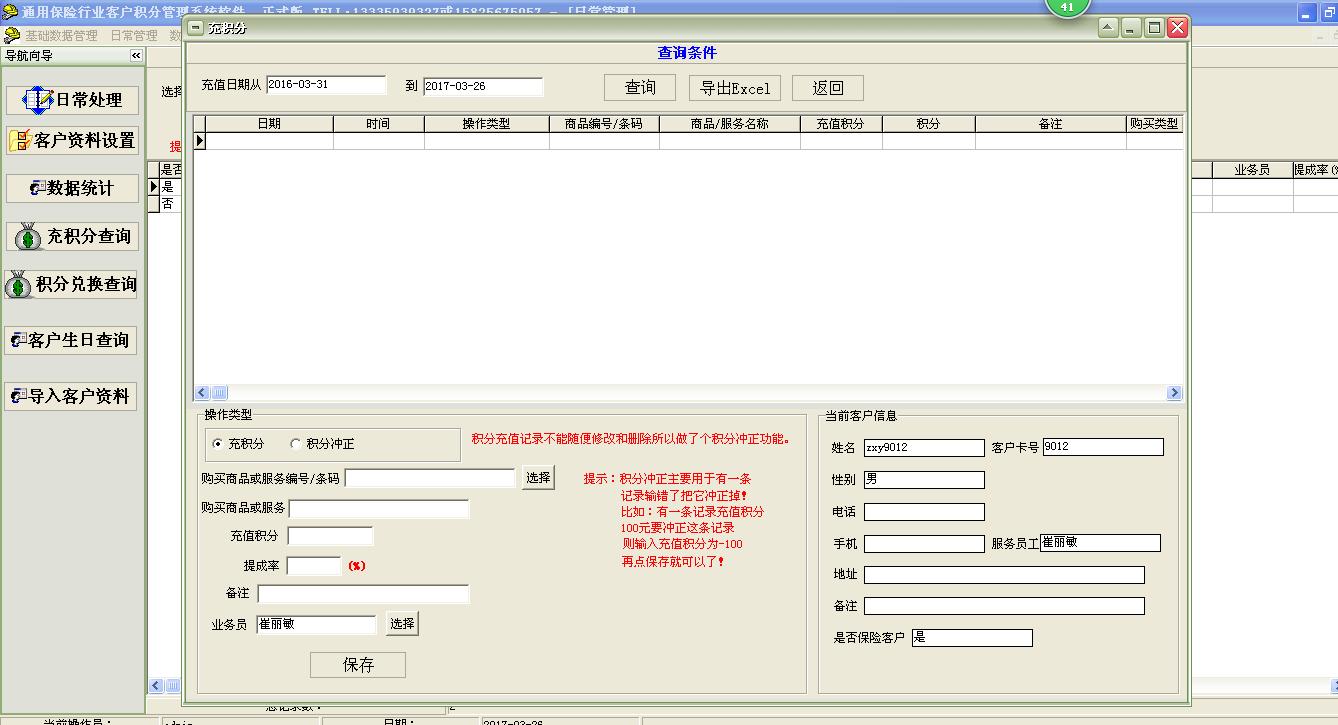Viewport: 1338px width, 725px height.
Task: Open 数据统计 in the sidebar
Action: click(x=72, y=188)
